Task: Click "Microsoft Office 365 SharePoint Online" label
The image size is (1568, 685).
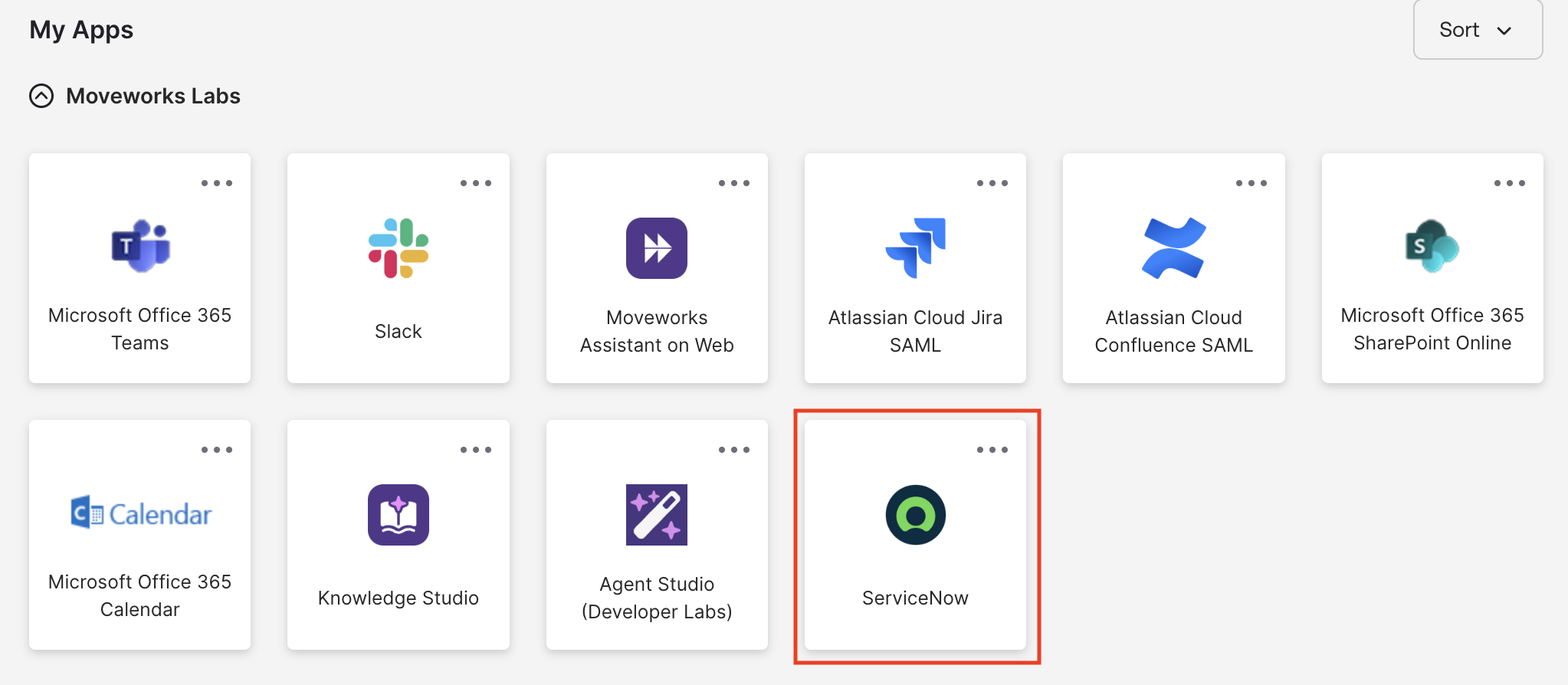Action: point(1432,329)
